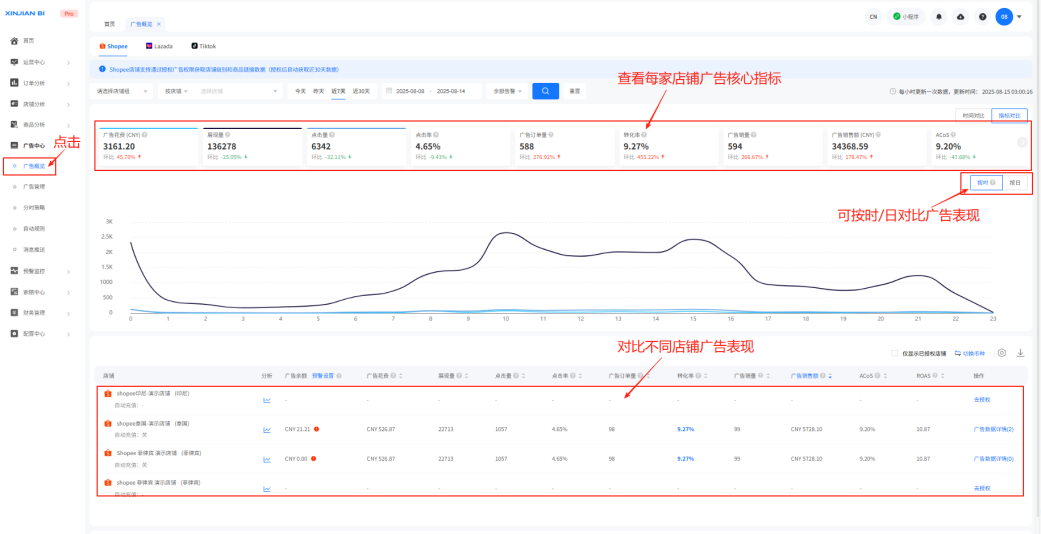Click the blue search magnifier button

point(545,91)
